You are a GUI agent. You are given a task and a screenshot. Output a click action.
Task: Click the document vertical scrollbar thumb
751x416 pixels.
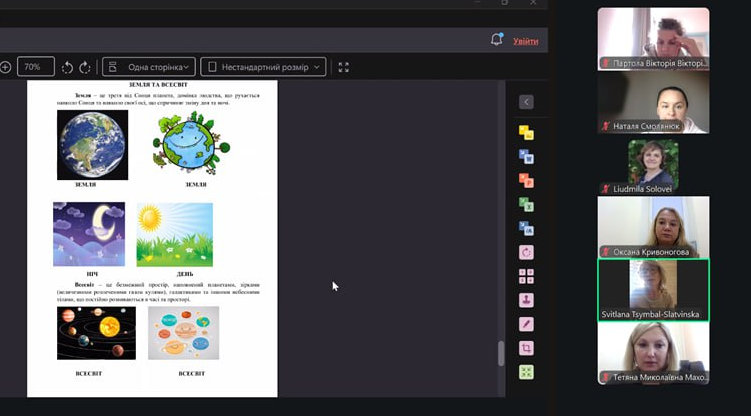pos(502,354)
